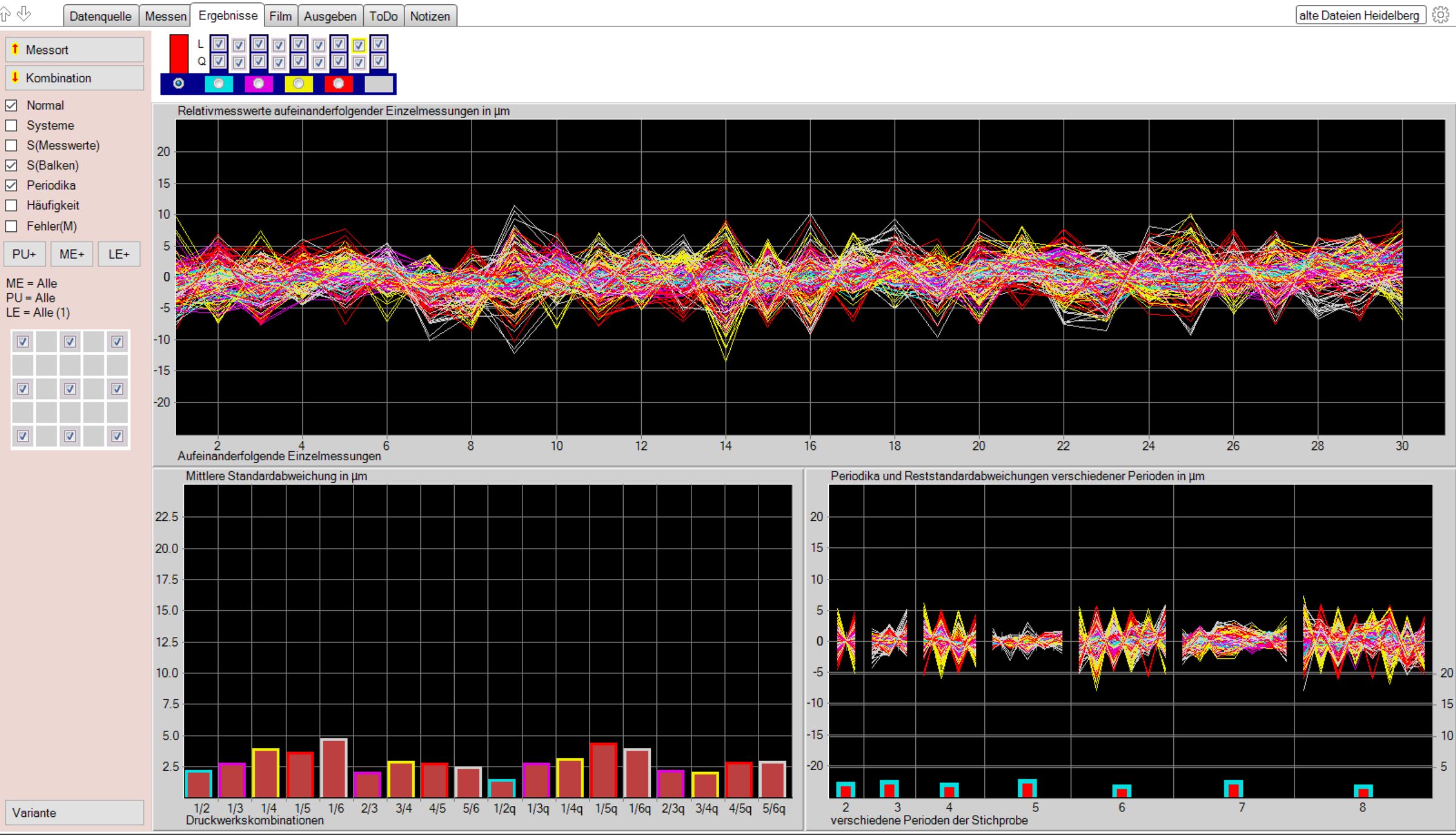Click the 'ME = Alle' text
Image resolution: width=1456 pixels, height=835 pixels.
31,283
